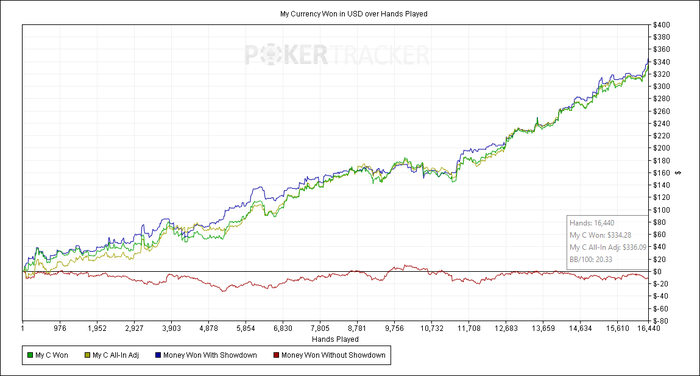Click the 'Hands Played' x-axis label
Viewport: 700px width, 376px height.
[x=335, y=339]
